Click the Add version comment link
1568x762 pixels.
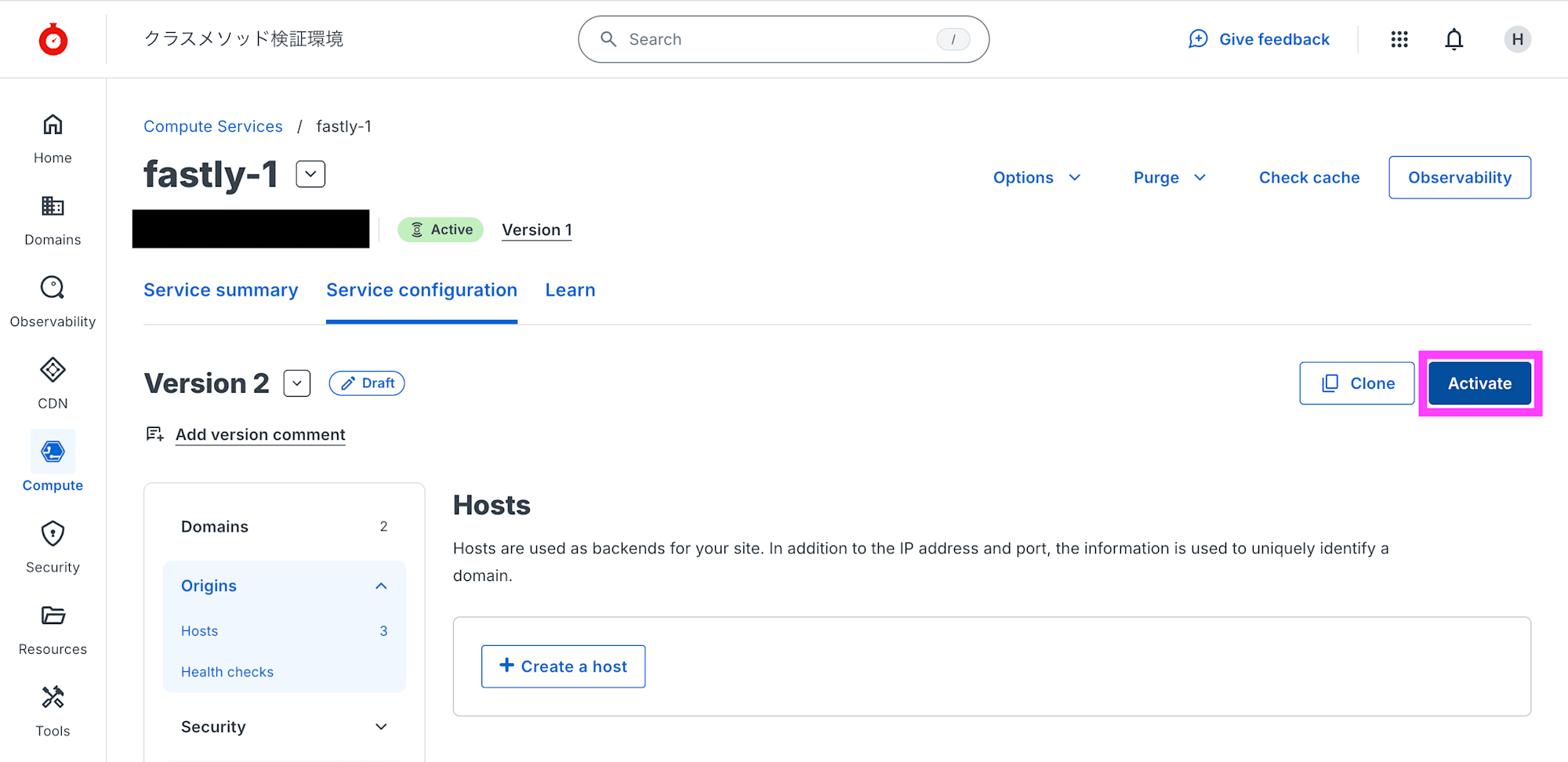[x=260, y=434]
